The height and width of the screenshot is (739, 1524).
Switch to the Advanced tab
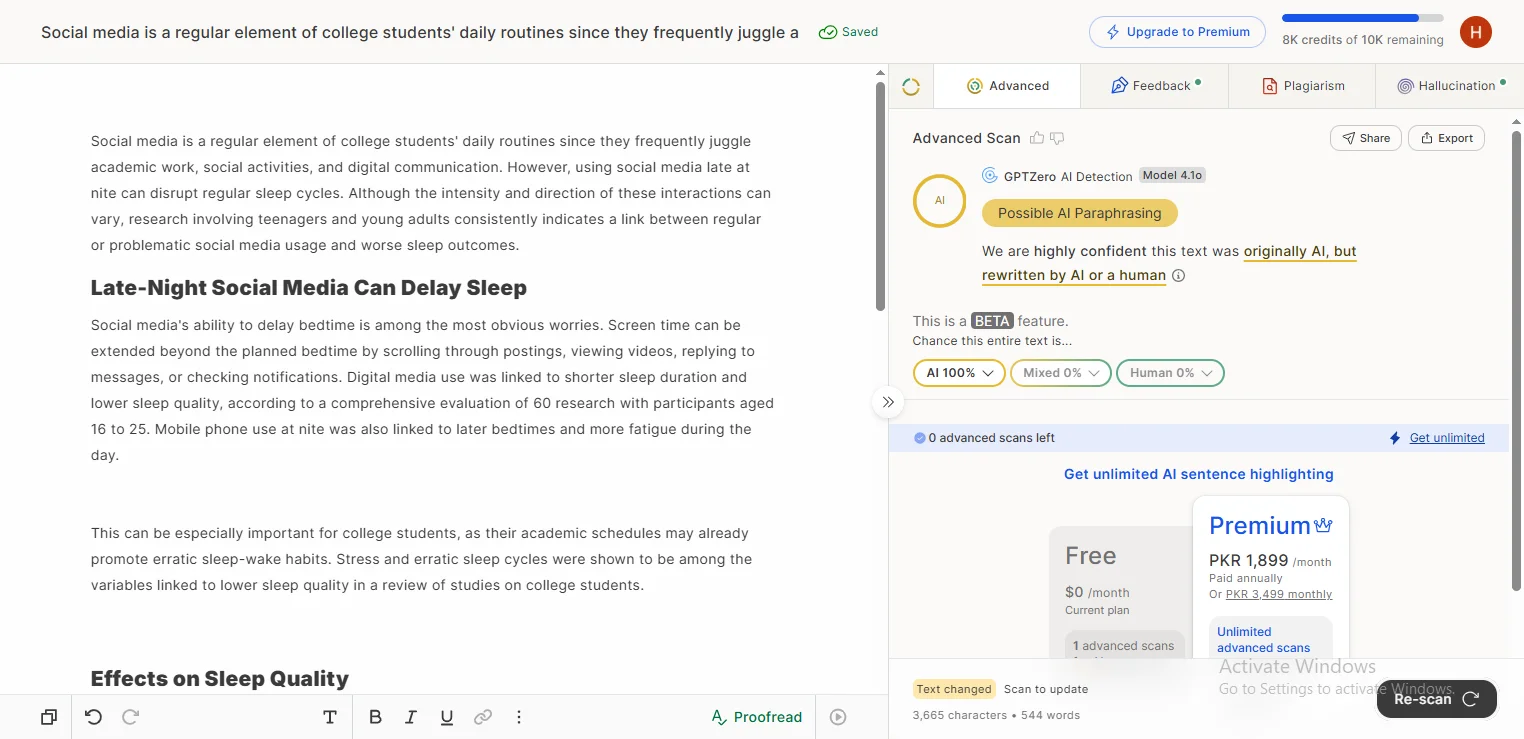1007,86
